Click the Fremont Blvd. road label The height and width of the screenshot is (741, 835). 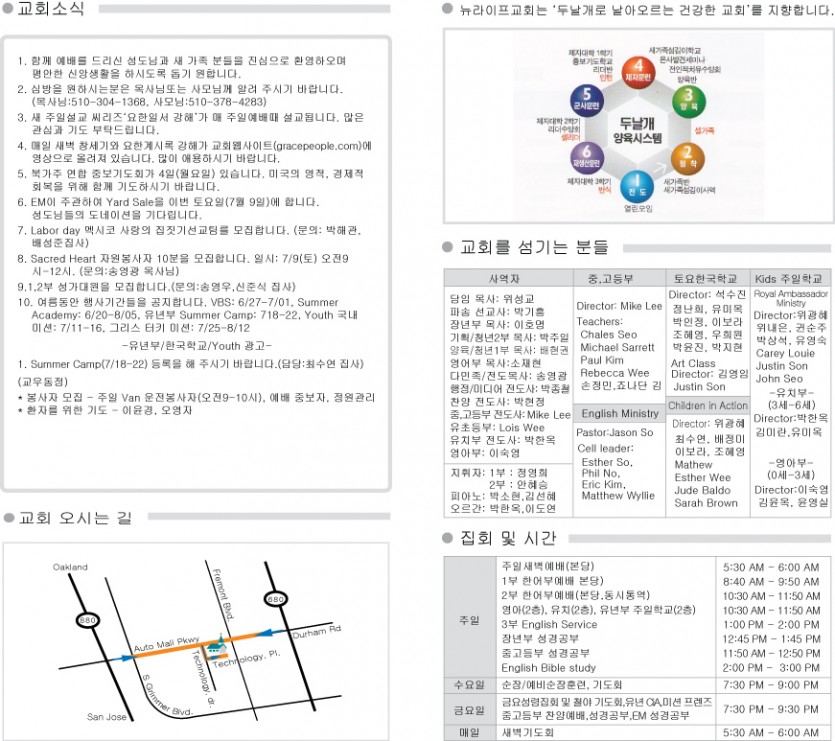223,593
